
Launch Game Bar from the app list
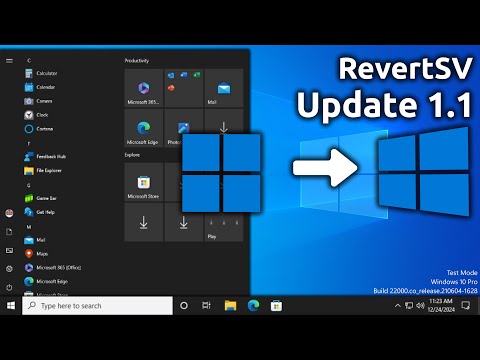point(41,198)
